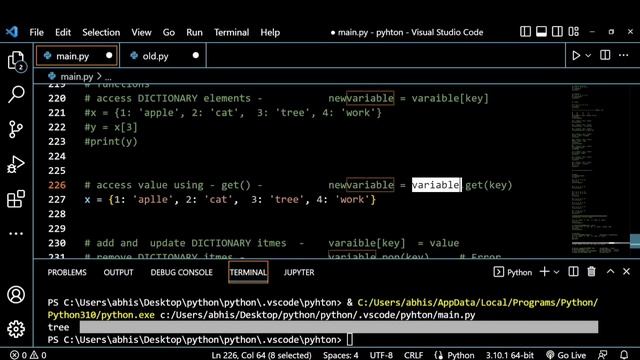Viewport: 640px width, 360px height.
Task: Switch to the JUPYTER panel tab
Action: (x=299, y=272)
